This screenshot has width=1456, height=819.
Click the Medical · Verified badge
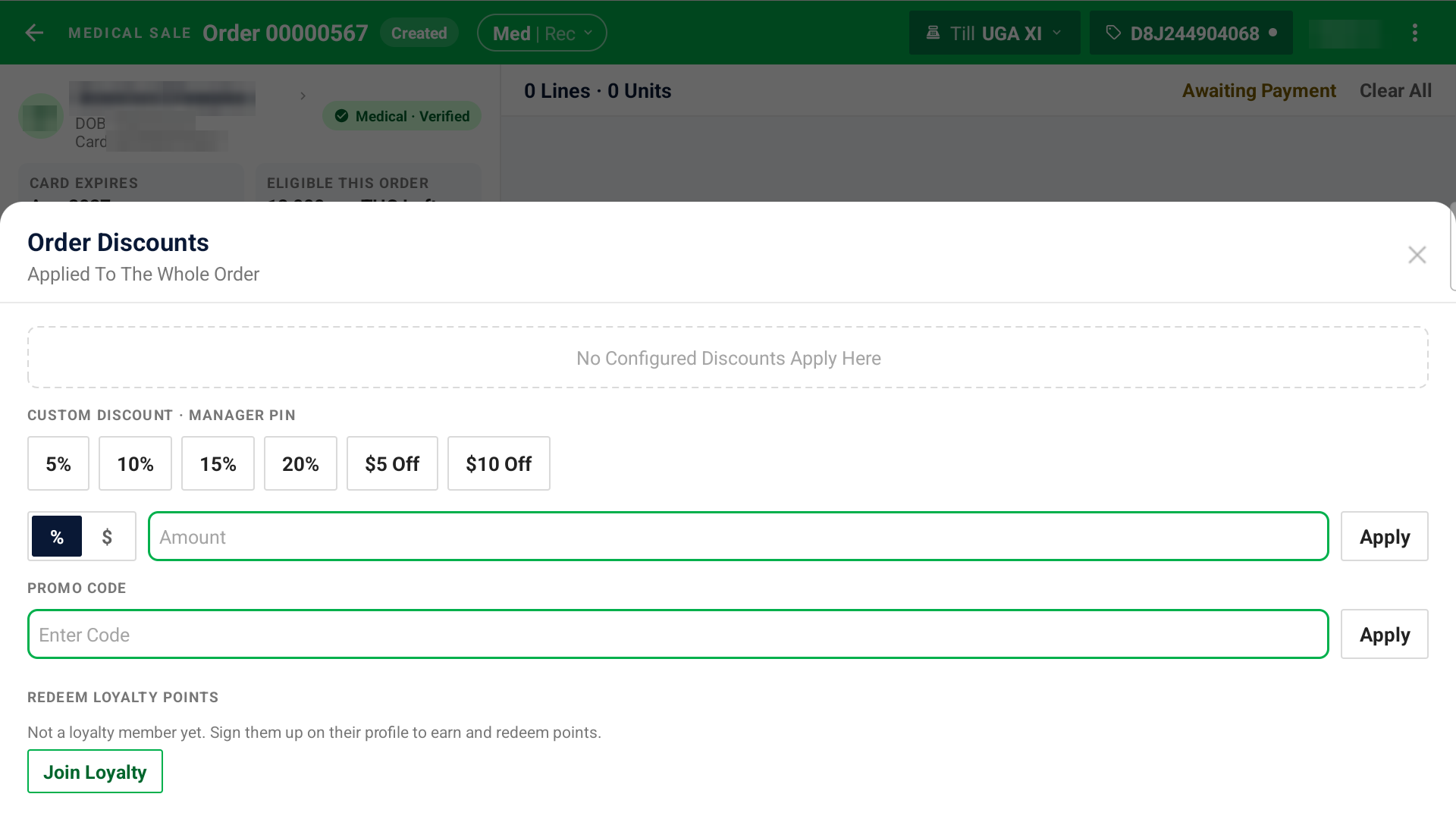click(402, 116)
